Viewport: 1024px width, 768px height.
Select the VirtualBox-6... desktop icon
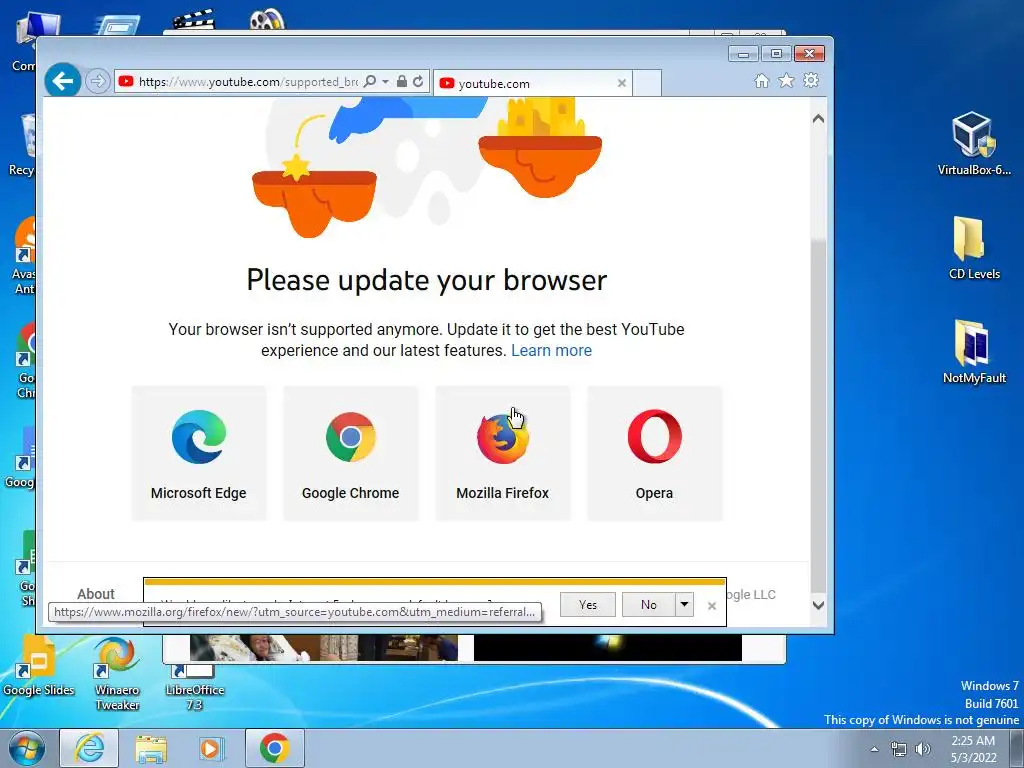pos(973,144)
